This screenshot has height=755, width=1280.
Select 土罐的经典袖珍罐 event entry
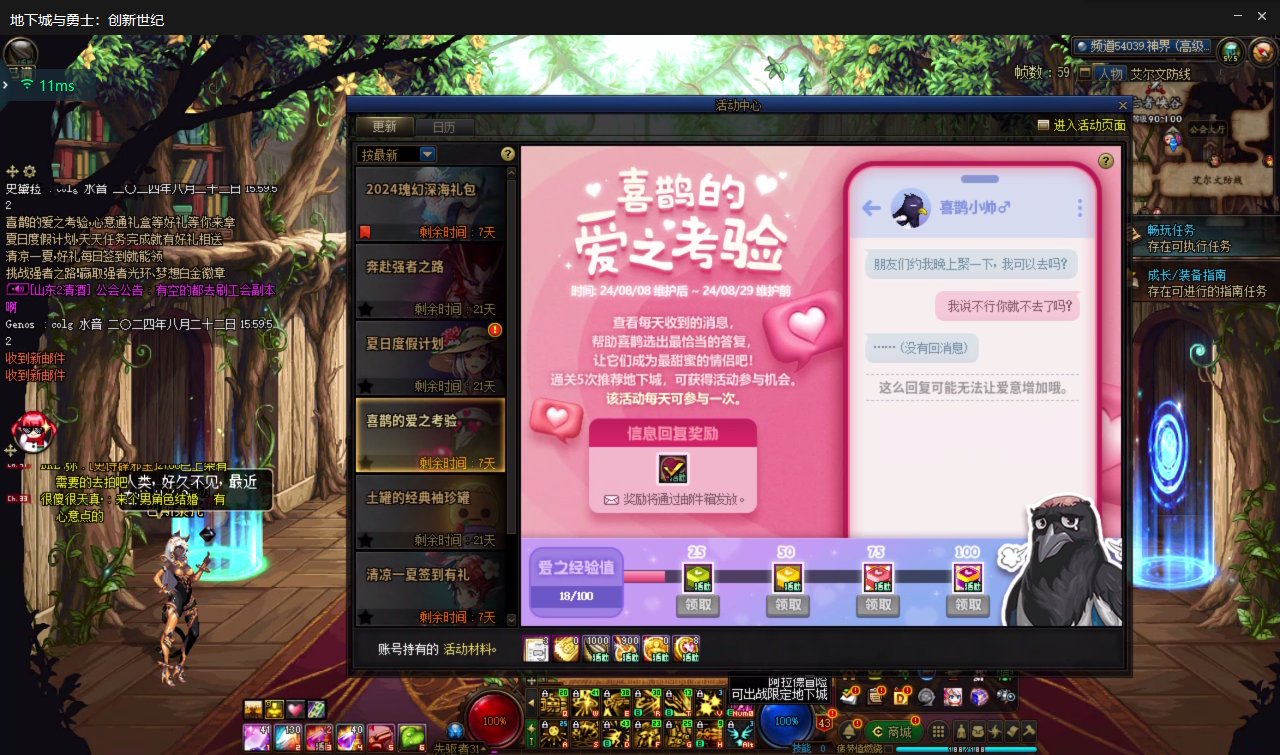431,512
